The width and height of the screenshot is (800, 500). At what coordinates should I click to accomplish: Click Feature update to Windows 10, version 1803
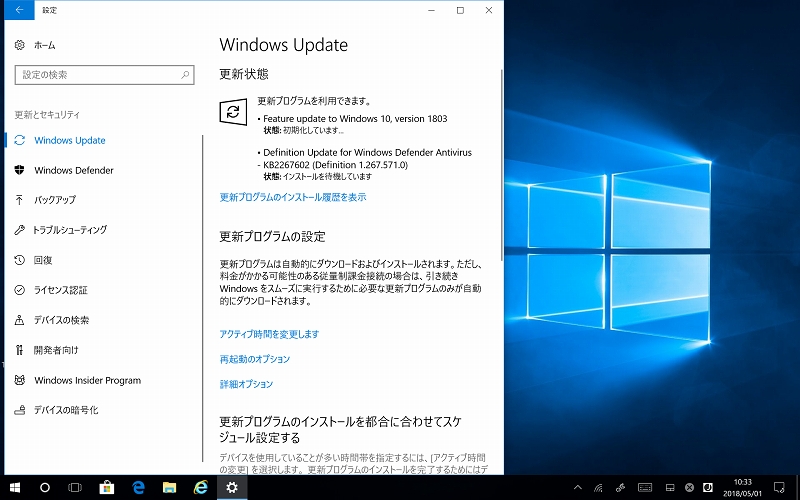tap(355, 118)
